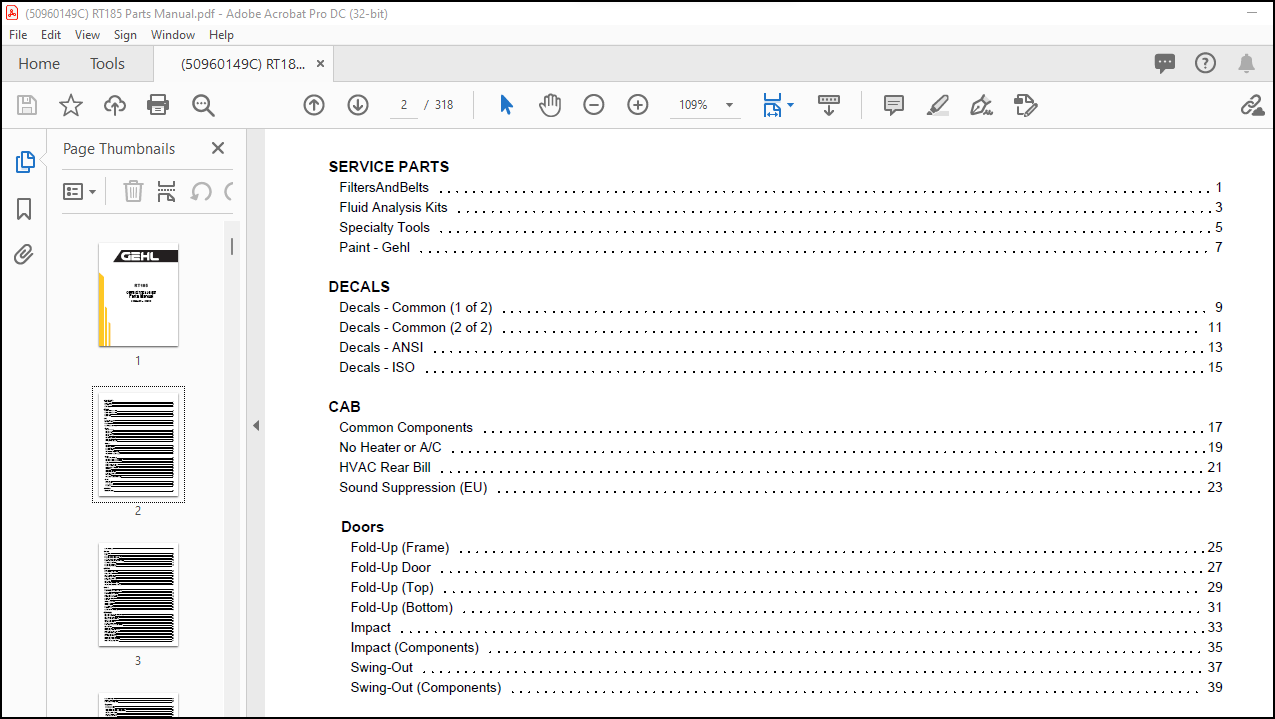
Task: Click the thumbnails panel scrollbar
Action: click(232, 245)
